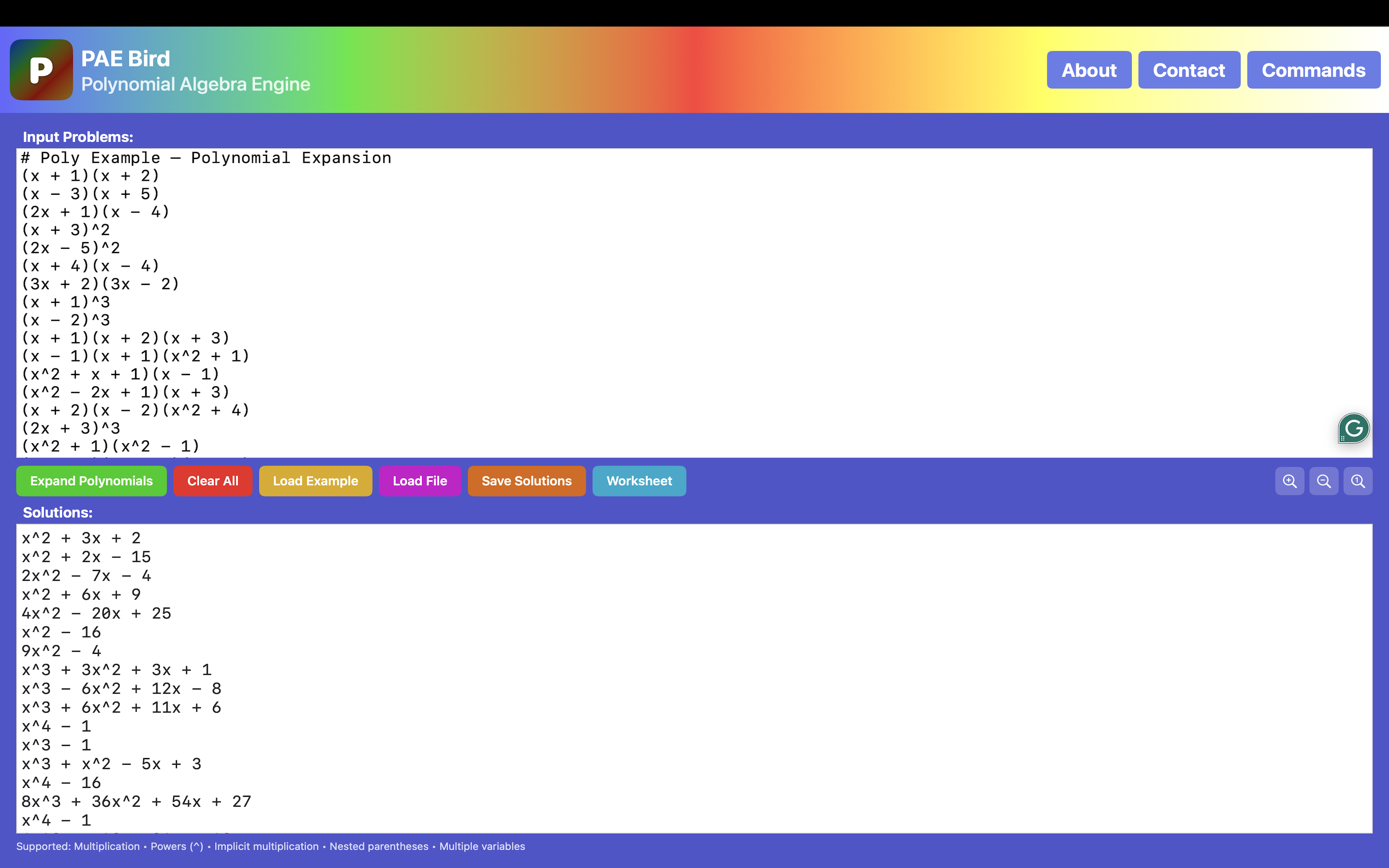1389x868 pixels.
Task: Click the solution 'x^2 + 3x + 2'
Action: tap(81, 539)
